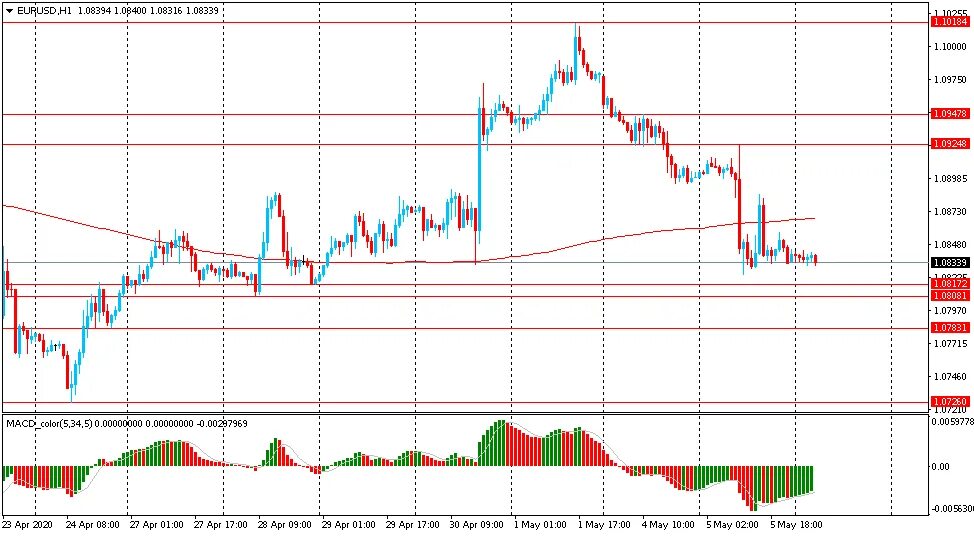
Task: Select the MACD scale 0.00 value
Action: click(941, 466)
